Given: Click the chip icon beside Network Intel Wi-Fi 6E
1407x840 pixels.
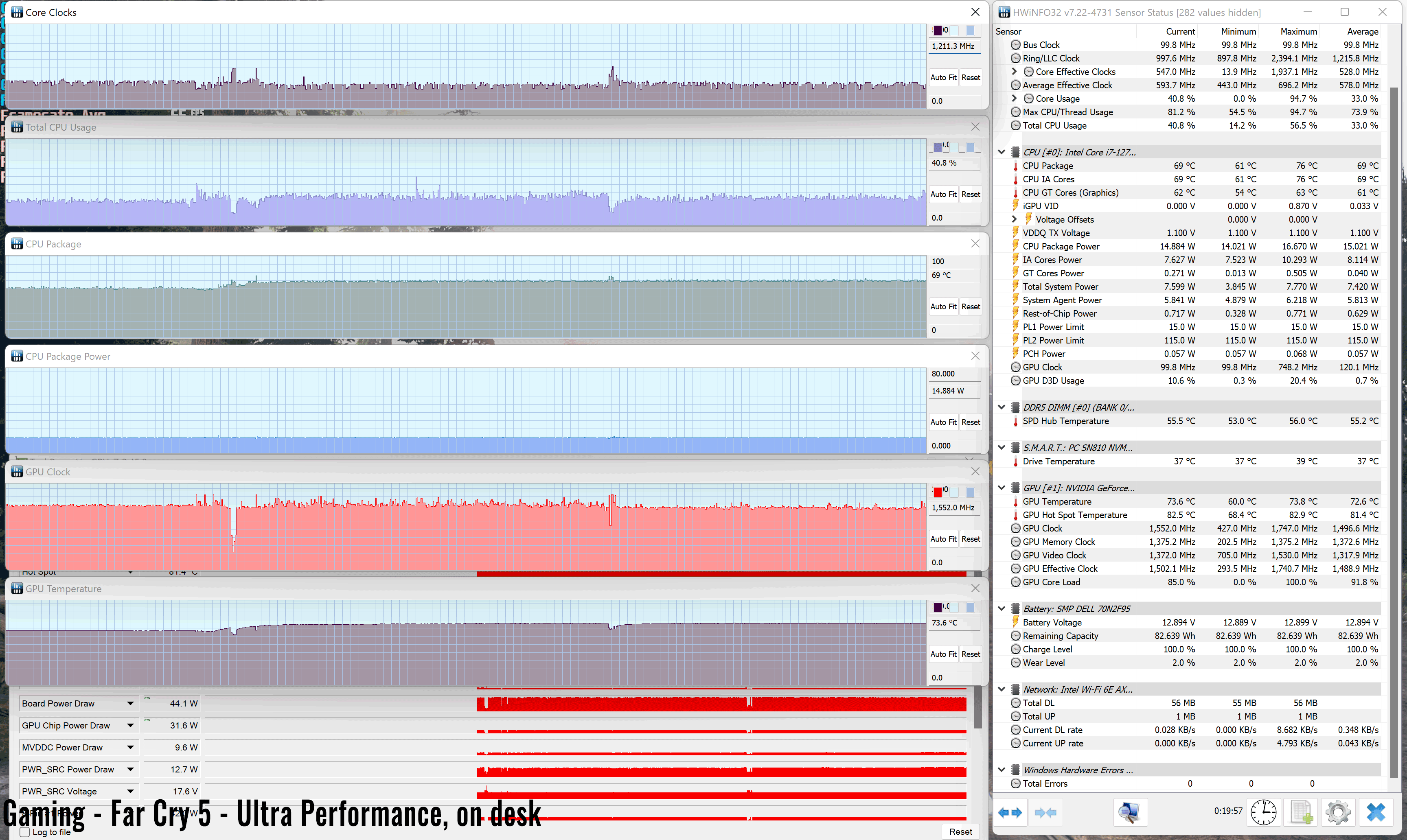Looking at the screenshot, I should [1016, 689].
